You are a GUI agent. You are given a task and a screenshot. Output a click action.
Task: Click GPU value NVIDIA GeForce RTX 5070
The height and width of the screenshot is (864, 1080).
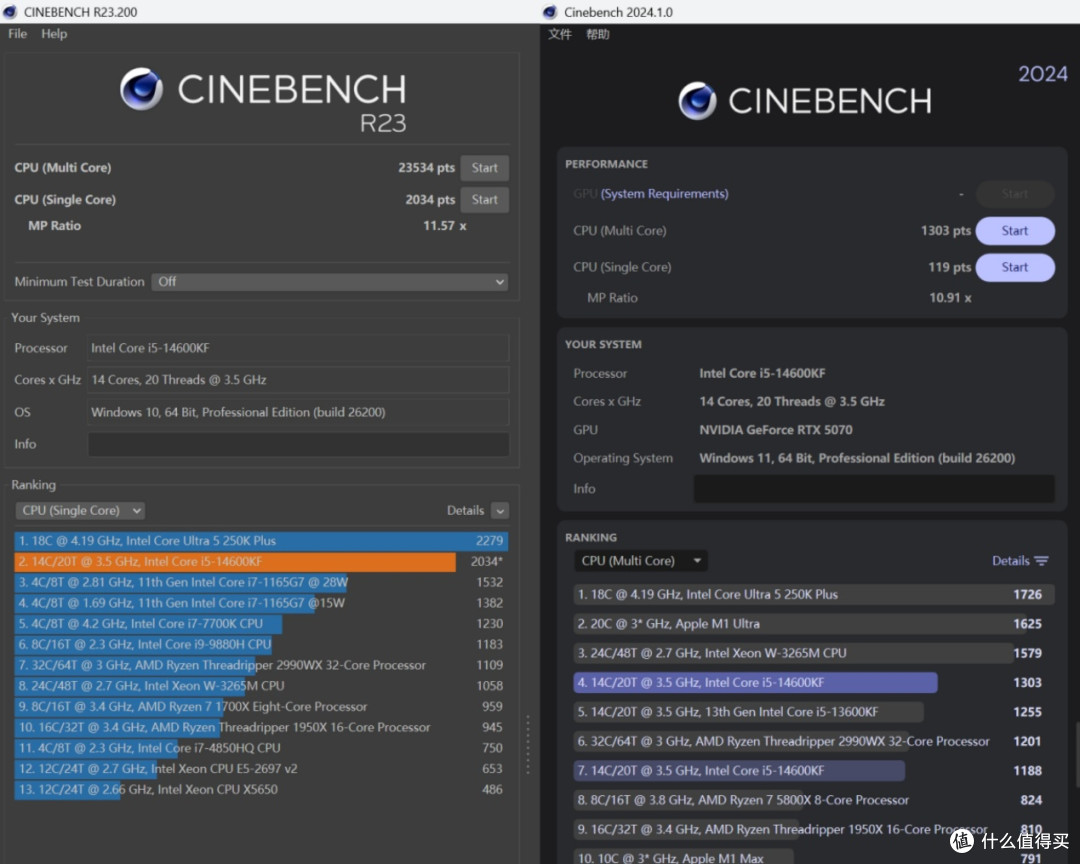[776, 430]
